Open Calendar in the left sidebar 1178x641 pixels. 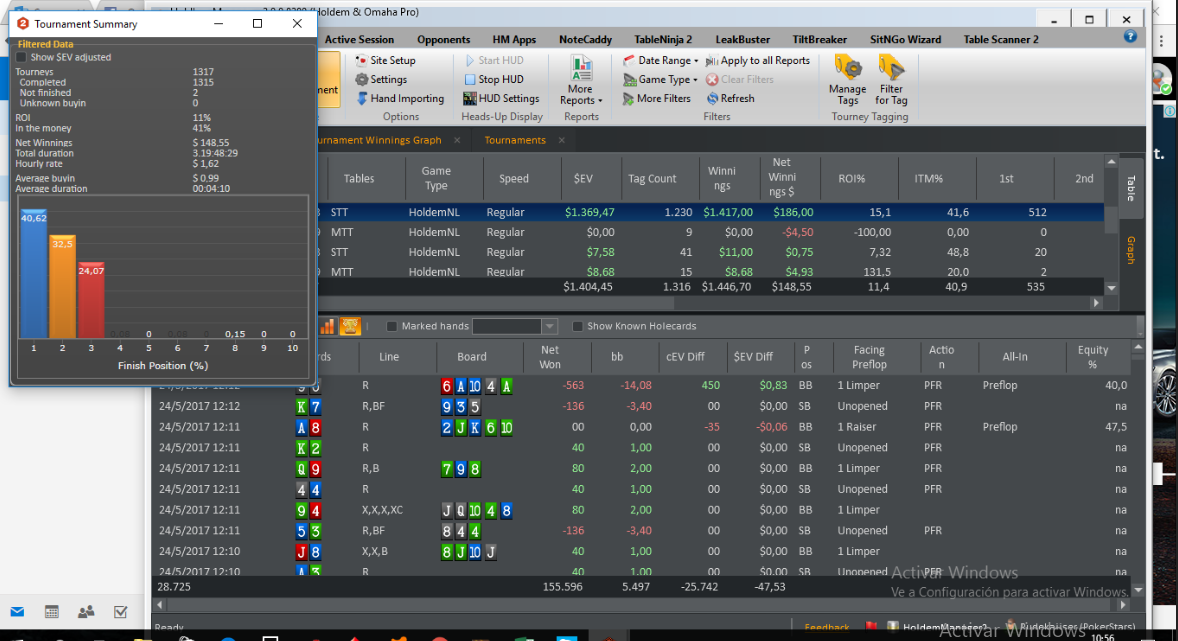tap(52, 612)
